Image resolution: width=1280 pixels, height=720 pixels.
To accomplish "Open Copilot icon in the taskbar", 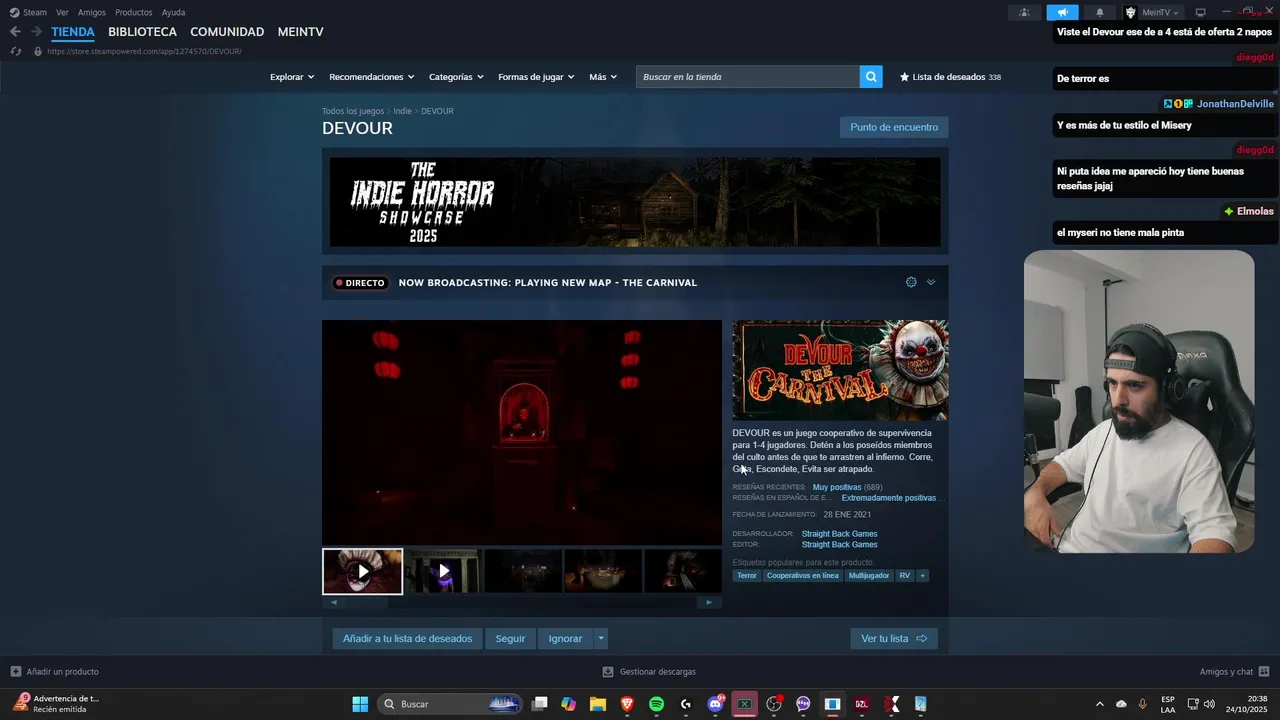I will [x=569, y=704].
